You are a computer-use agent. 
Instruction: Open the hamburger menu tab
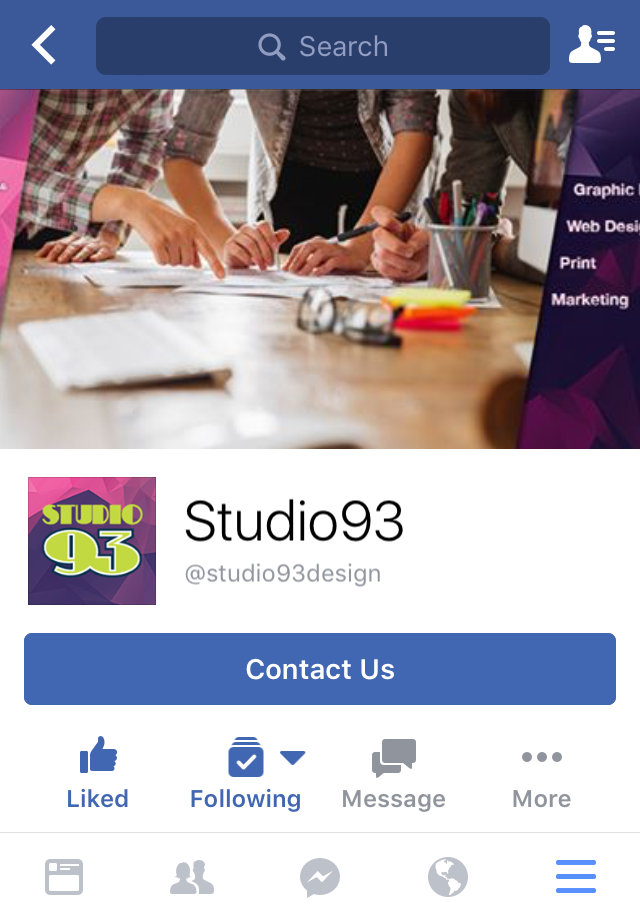tap(576, 876)
